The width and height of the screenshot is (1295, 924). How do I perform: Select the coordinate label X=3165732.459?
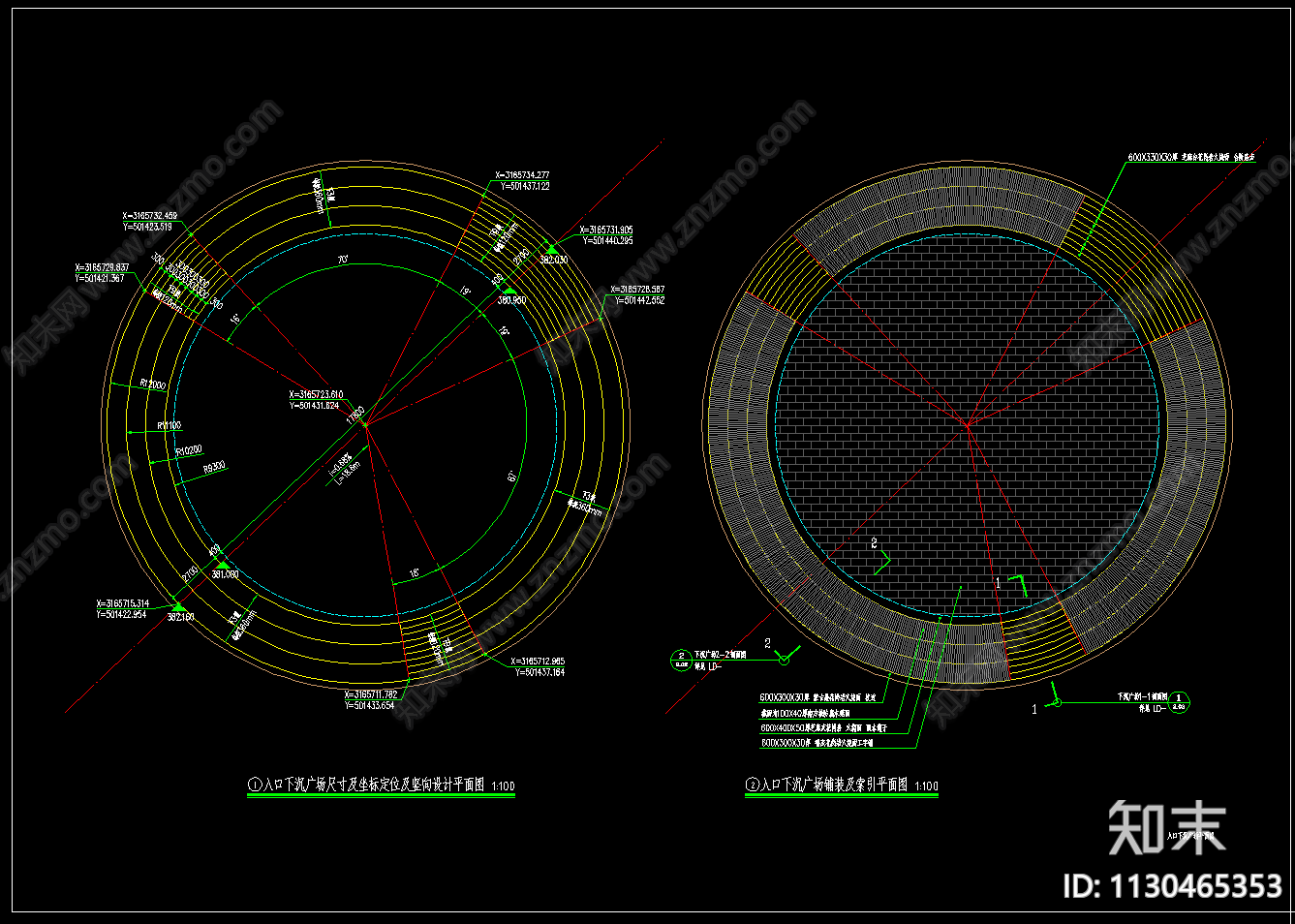[150, 216]
